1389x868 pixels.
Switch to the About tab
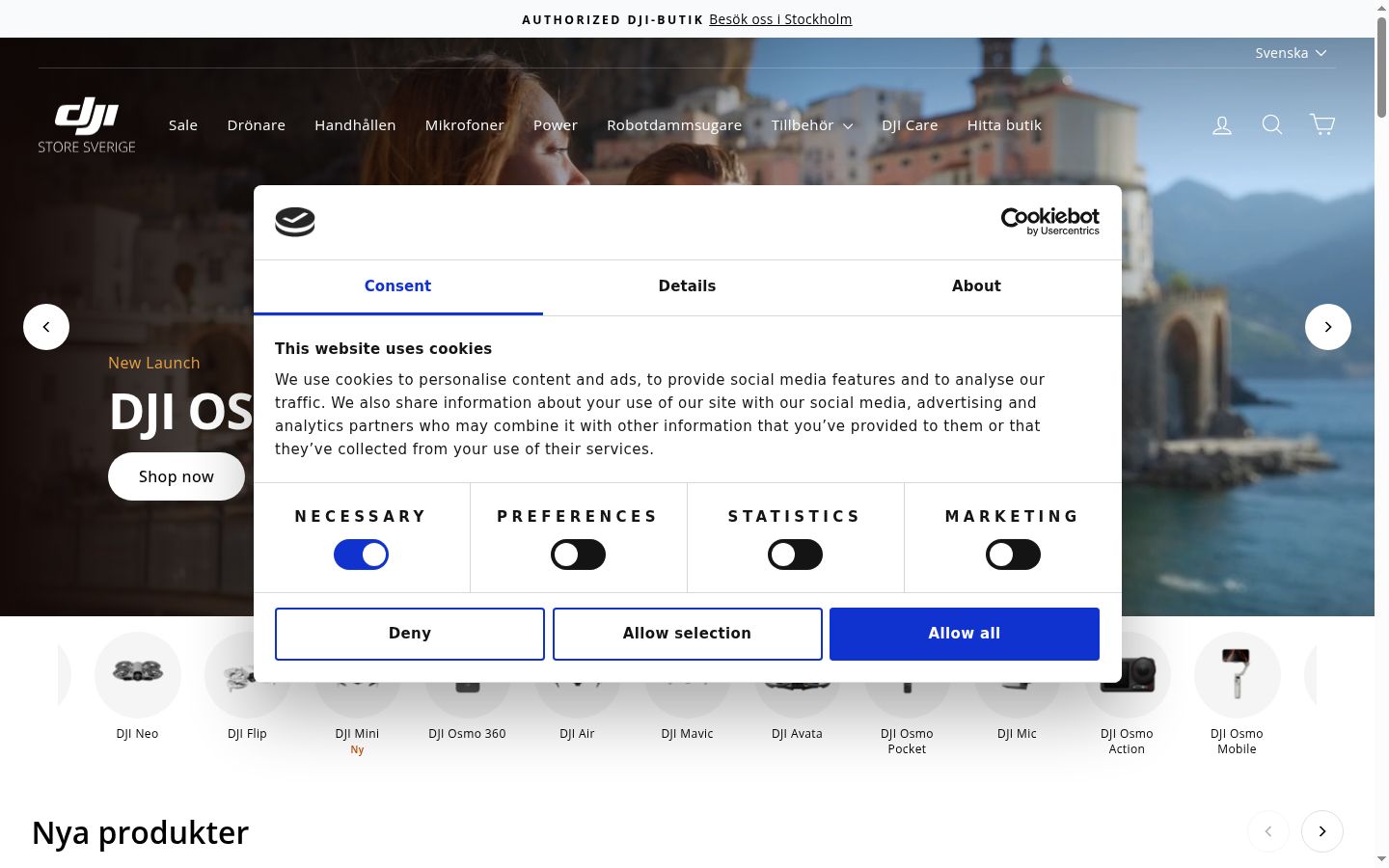pyautogui.click(x=977, y=286)
